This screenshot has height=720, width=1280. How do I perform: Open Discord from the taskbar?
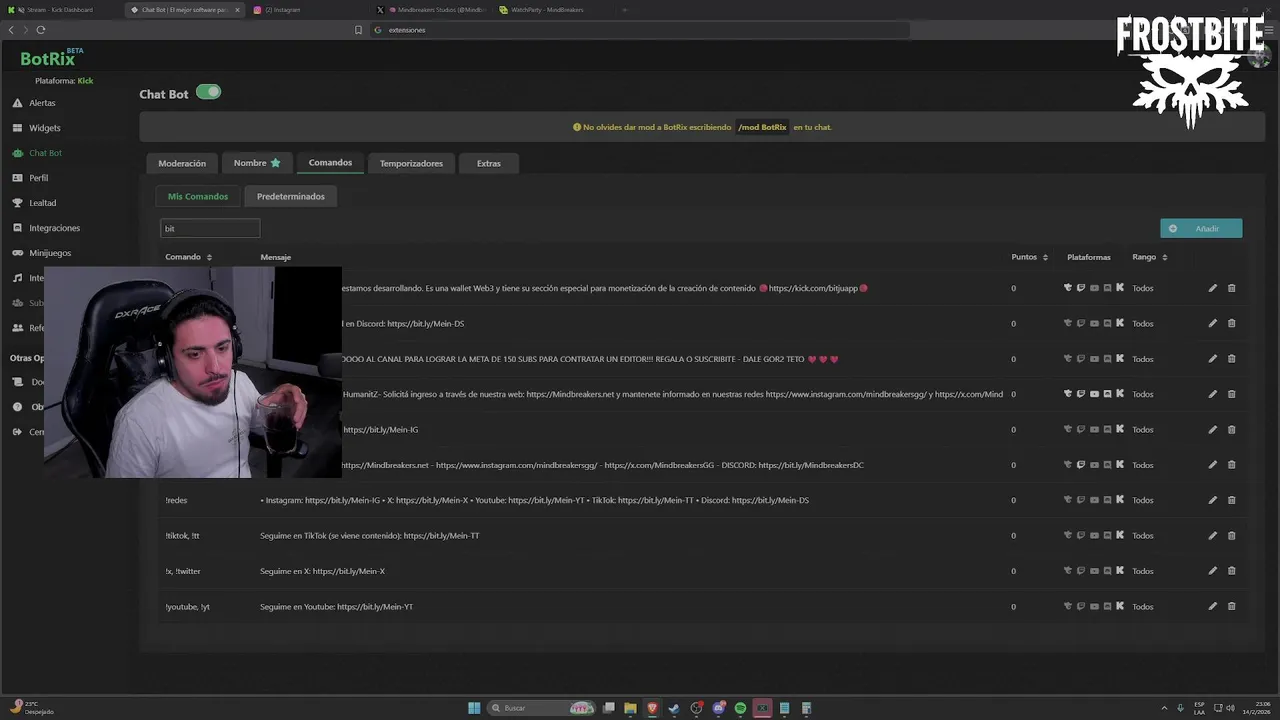point(718,708)
